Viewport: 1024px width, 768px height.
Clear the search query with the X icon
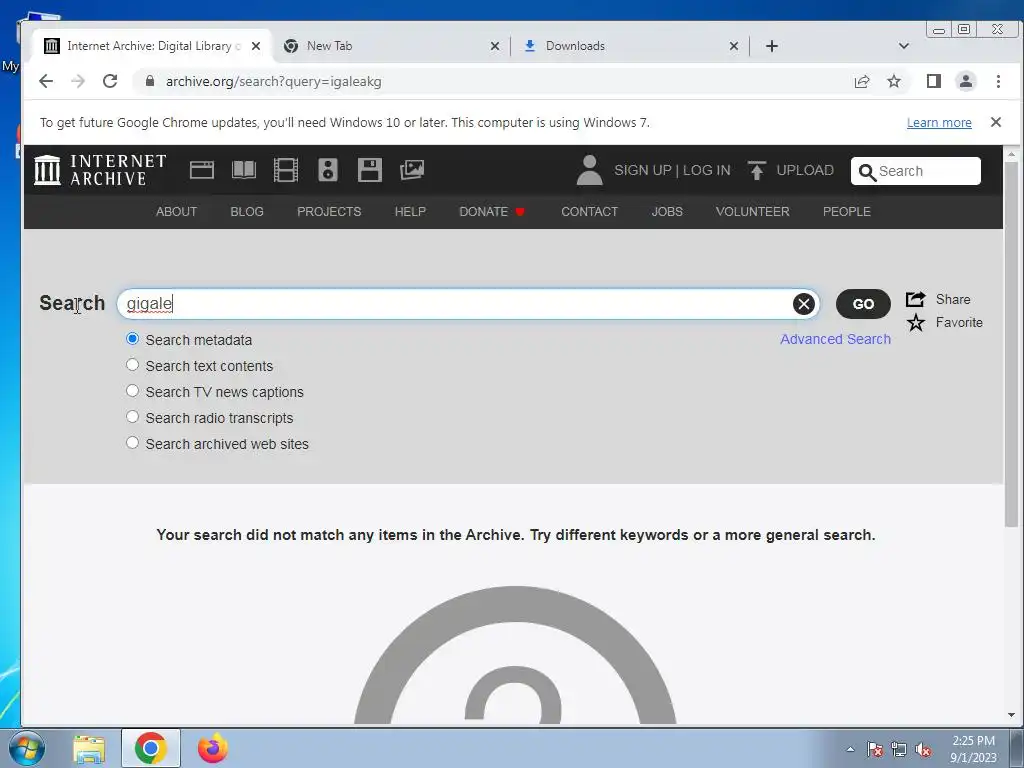(x=803, y=304)
